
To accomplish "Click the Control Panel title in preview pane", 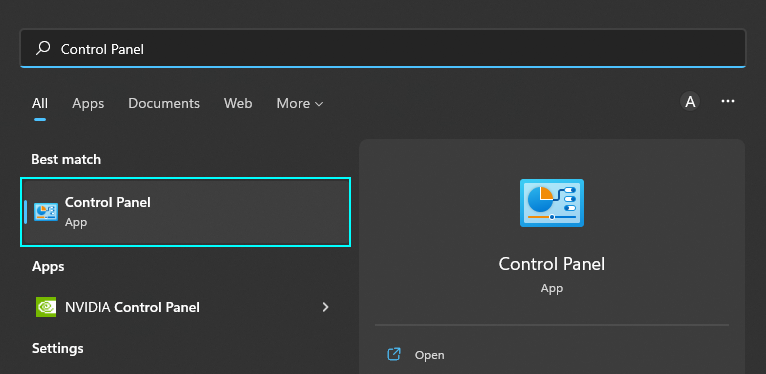I will pos(552,264).
